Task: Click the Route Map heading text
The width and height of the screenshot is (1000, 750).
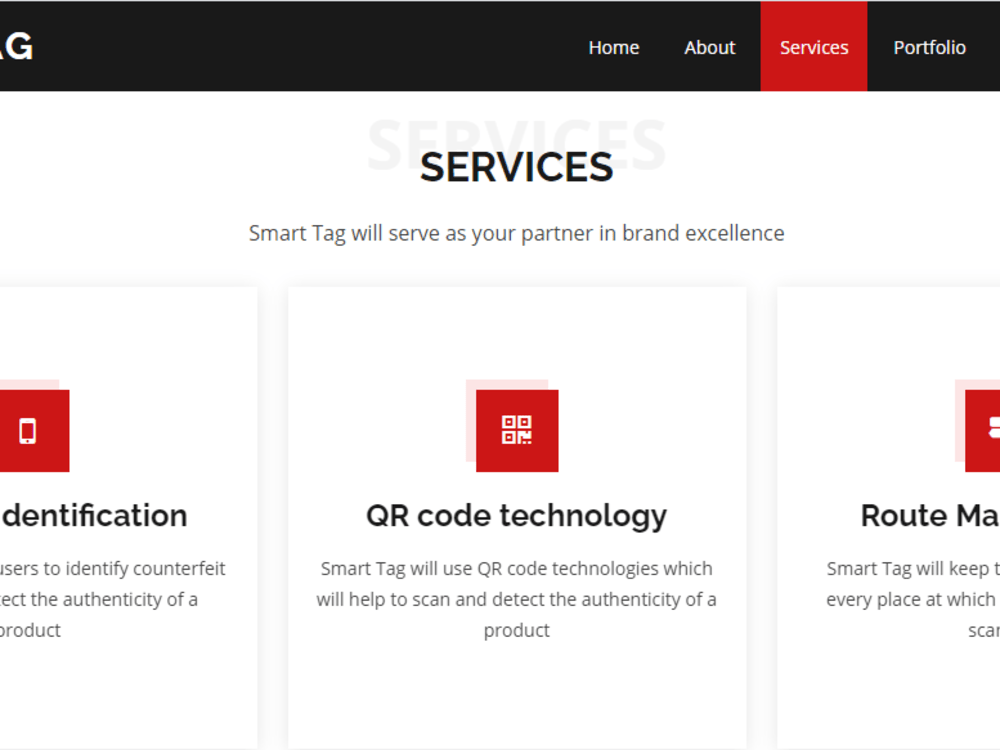Action: (x=930, y=515)
